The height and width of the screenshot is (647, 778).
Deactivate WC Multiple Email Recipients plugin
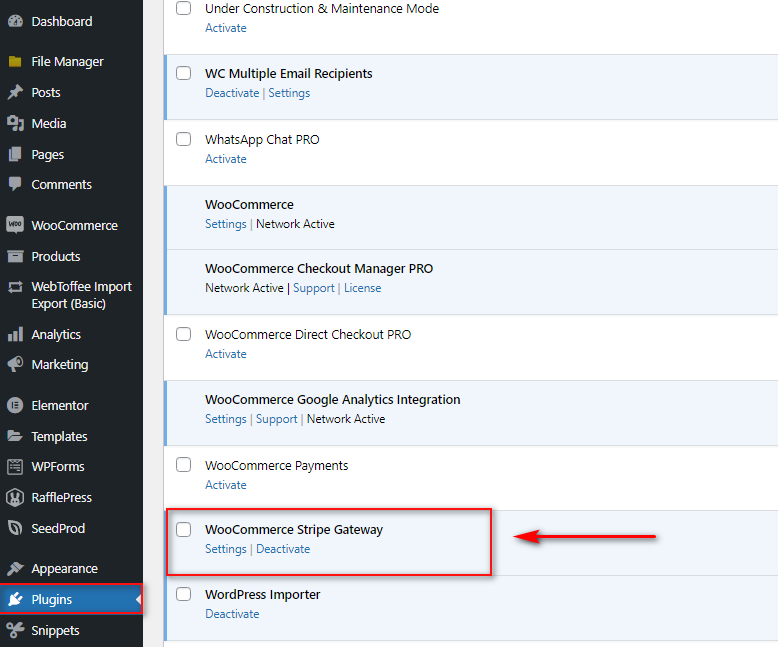[232, 93]
